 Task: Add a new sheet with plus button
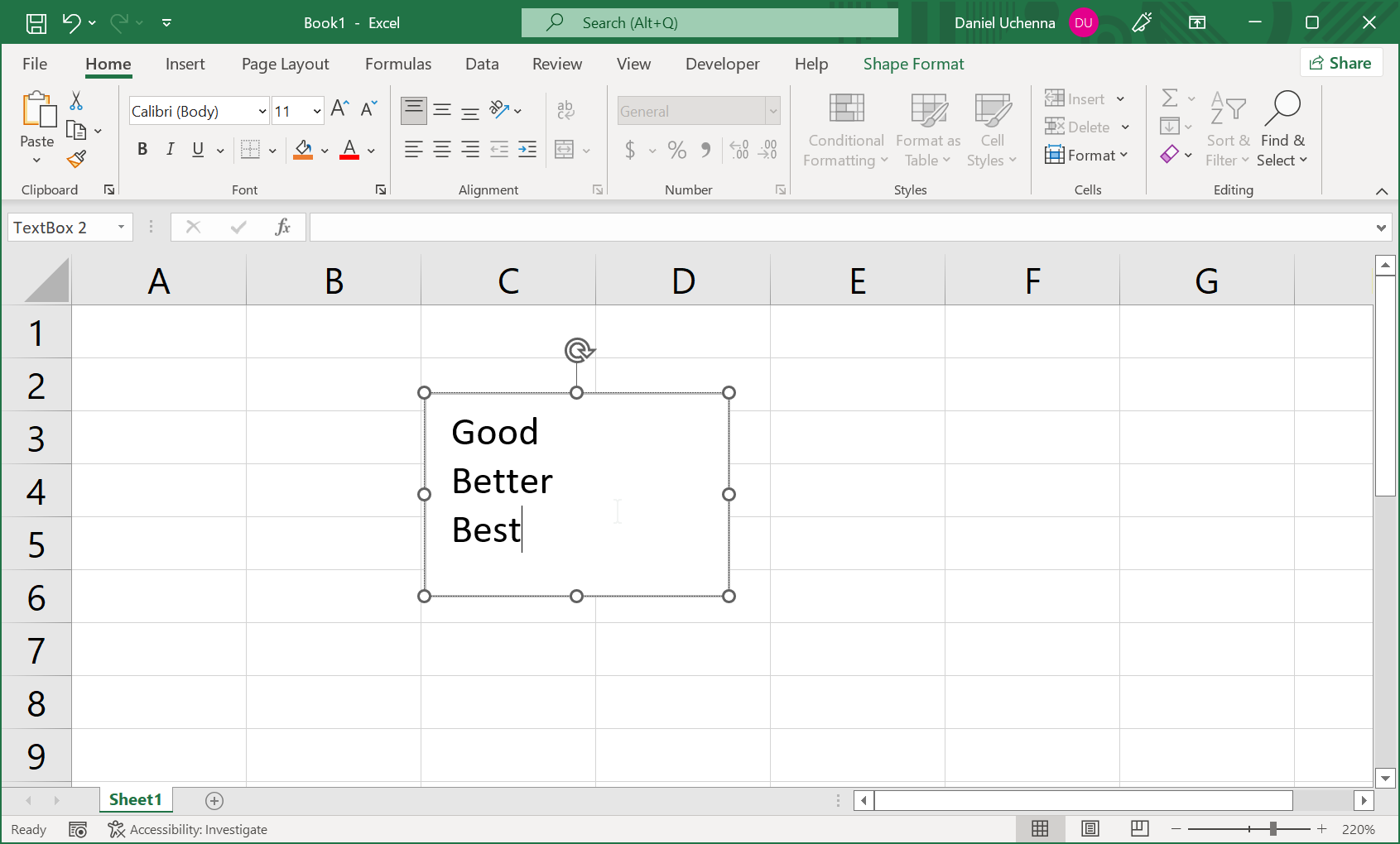pos(214,801)
